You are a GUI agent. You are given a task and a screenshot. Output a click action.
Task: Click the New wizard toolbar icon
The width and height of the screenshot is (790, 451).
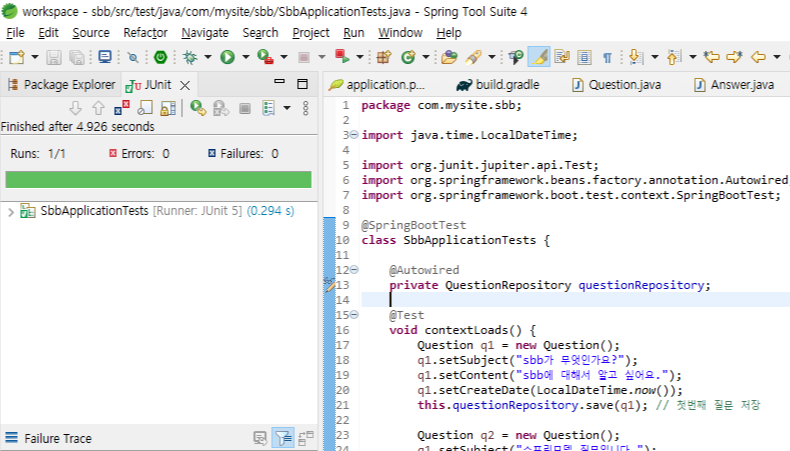pyautogui.click(x=17, y=57)
